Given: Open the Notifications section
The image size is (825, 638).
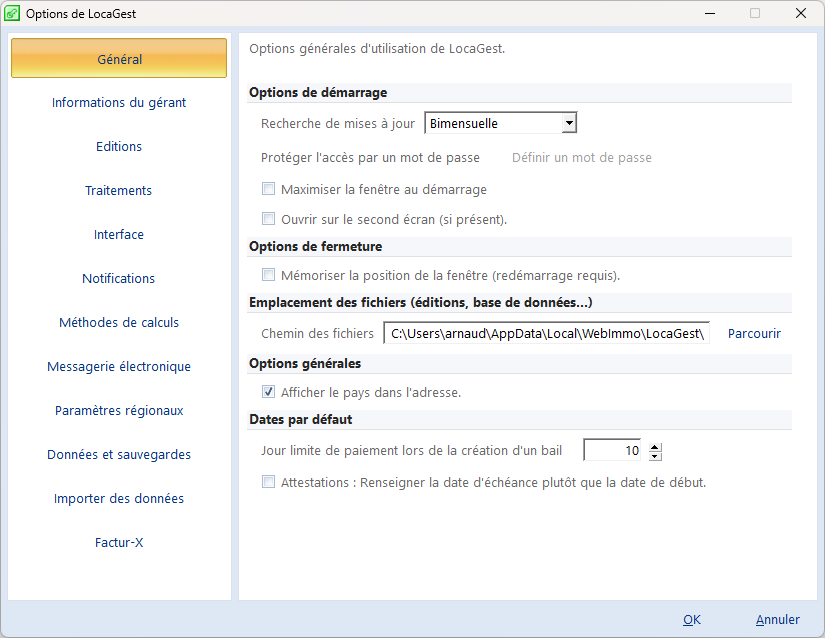Looking at the screenshot, I should tap(119, 278).
